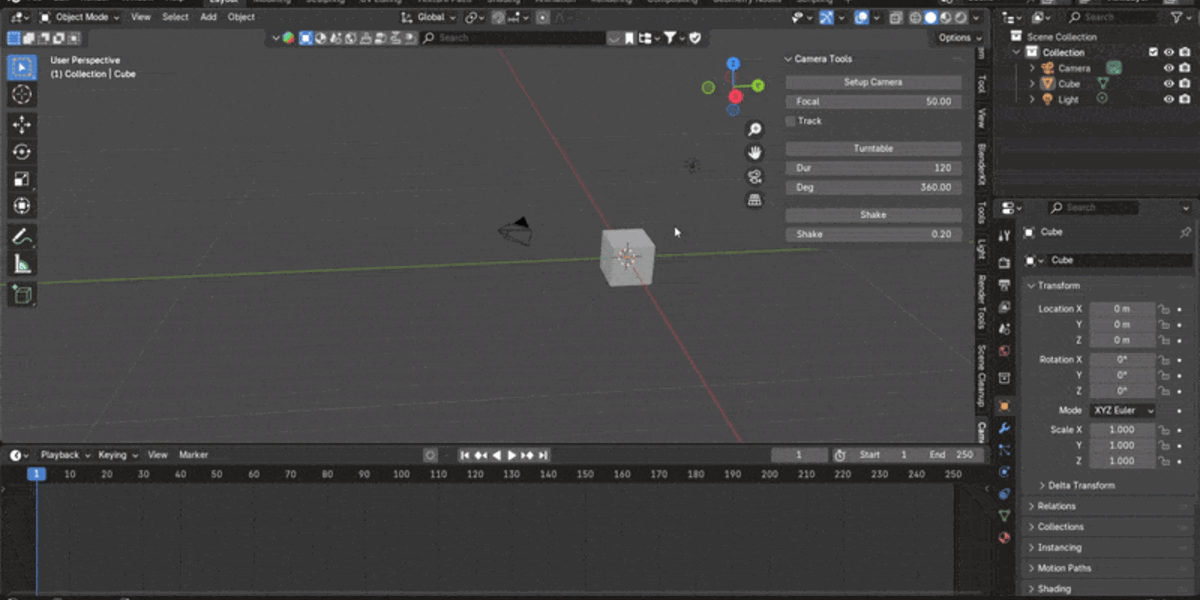Click frame 100 on the timeline ruler
Image resolution: width=1200 pixels, height=600 pixels.
tap(401, 474)
